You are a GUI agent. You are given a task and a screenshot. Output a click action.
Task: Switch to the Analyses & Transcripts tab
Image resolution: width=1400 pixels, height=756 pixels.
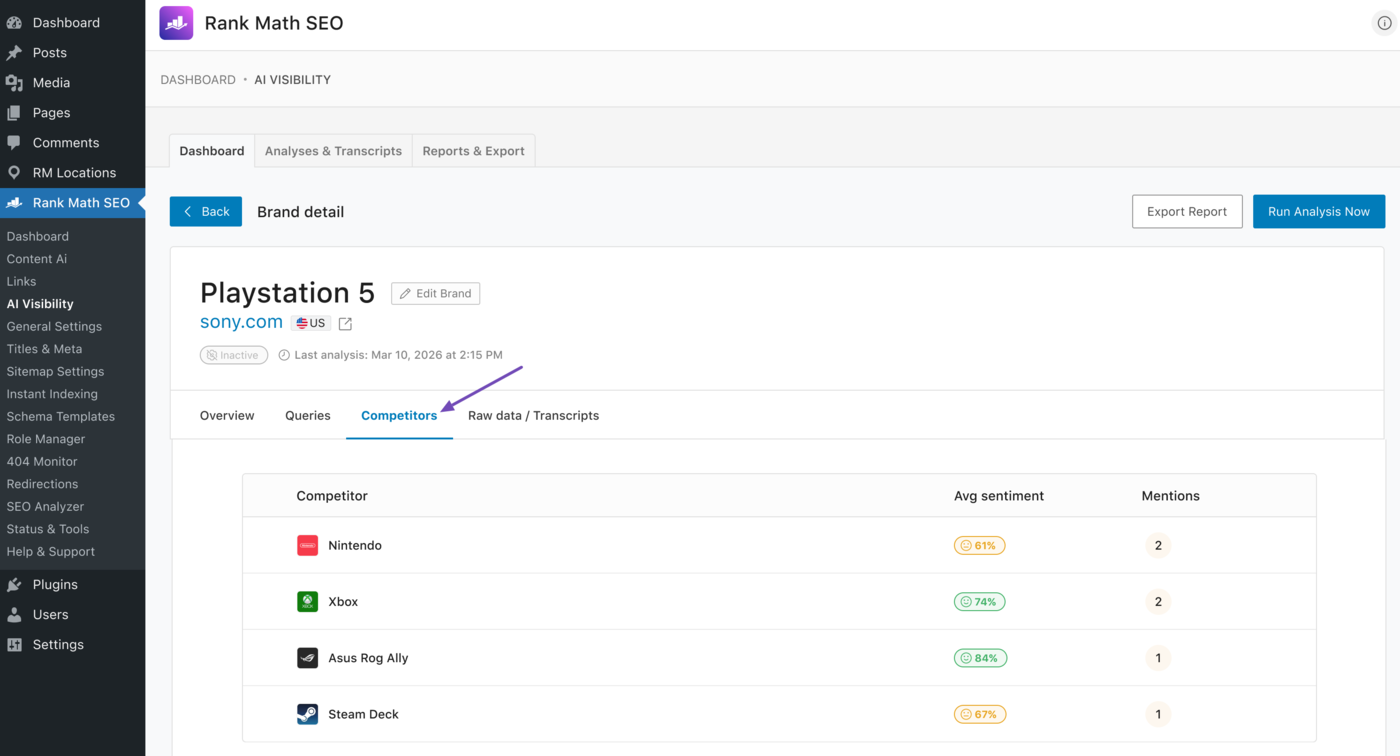333,151
